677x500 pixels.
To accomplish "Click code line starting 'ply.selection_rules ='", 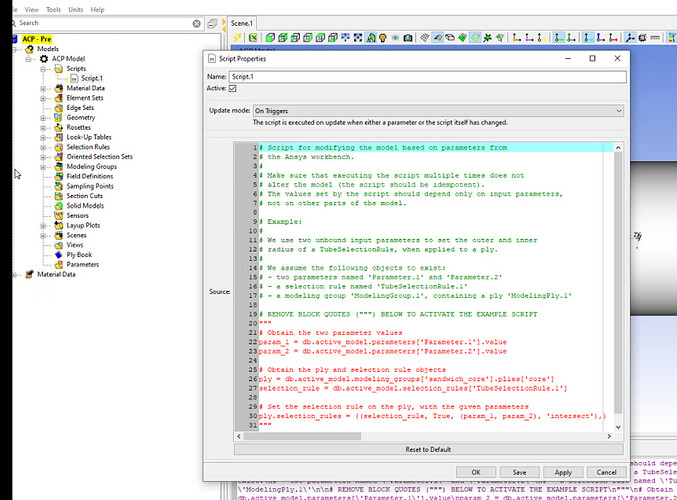I will (x=432, y=416).
